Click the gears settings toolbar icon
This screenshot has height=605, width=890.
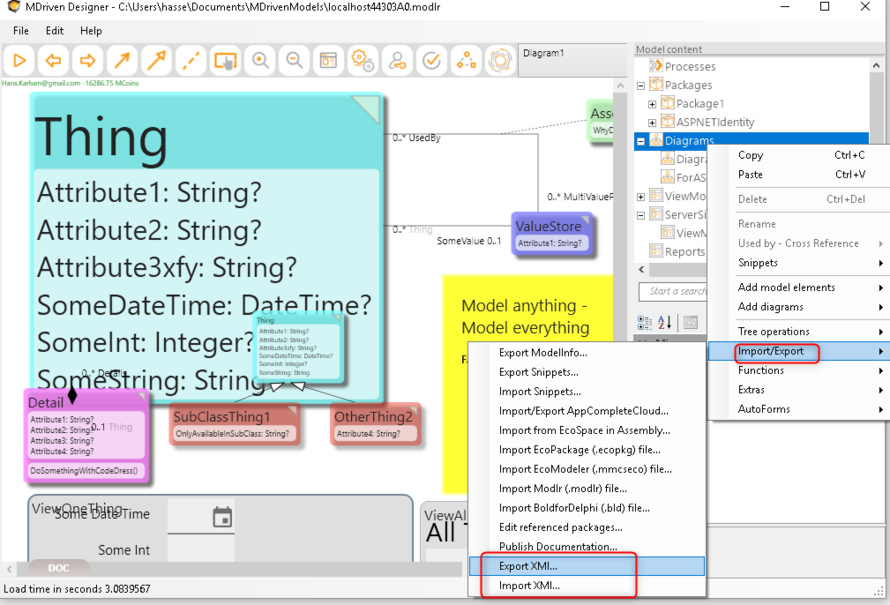[x=362, y=61]
